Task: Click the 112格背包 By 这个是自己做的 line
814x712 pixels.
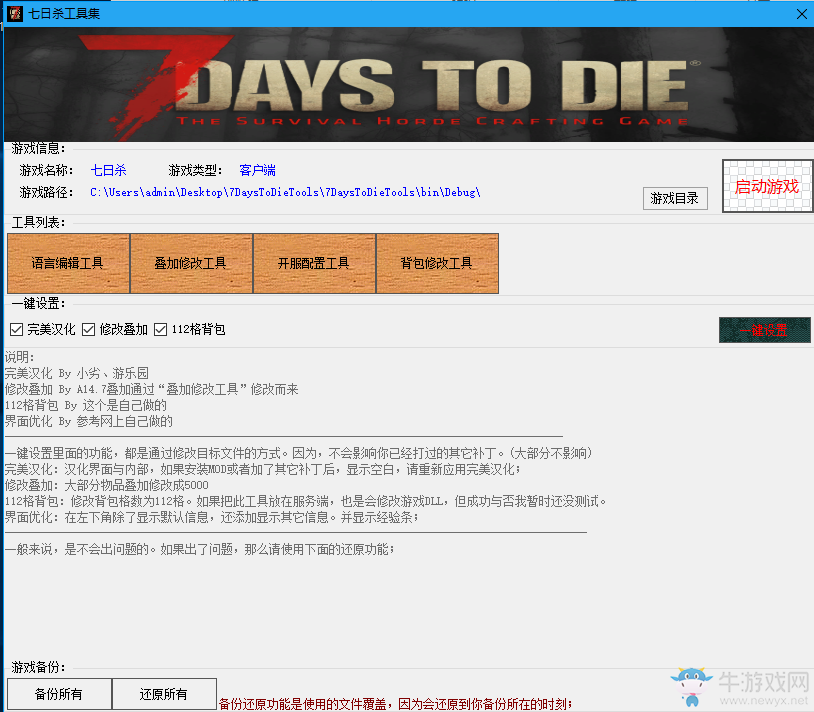Action: [86, 405]
